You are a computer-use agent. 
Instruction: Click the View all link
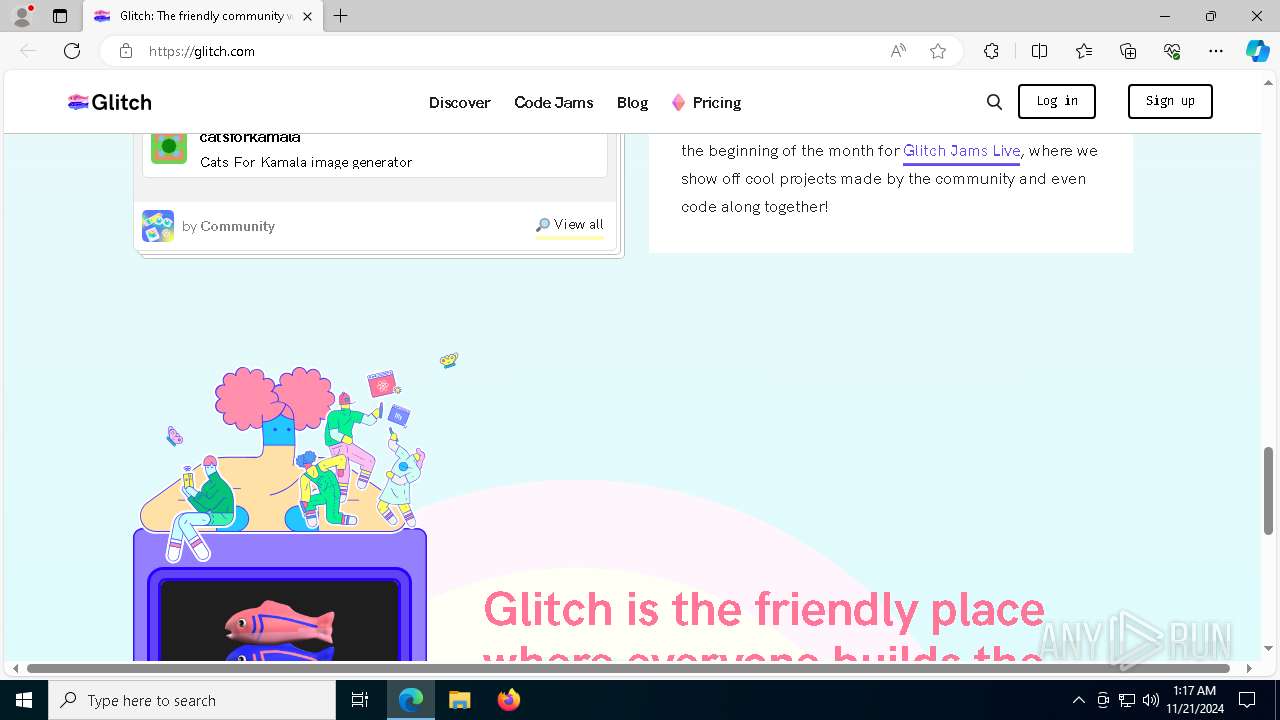[570, 225]
